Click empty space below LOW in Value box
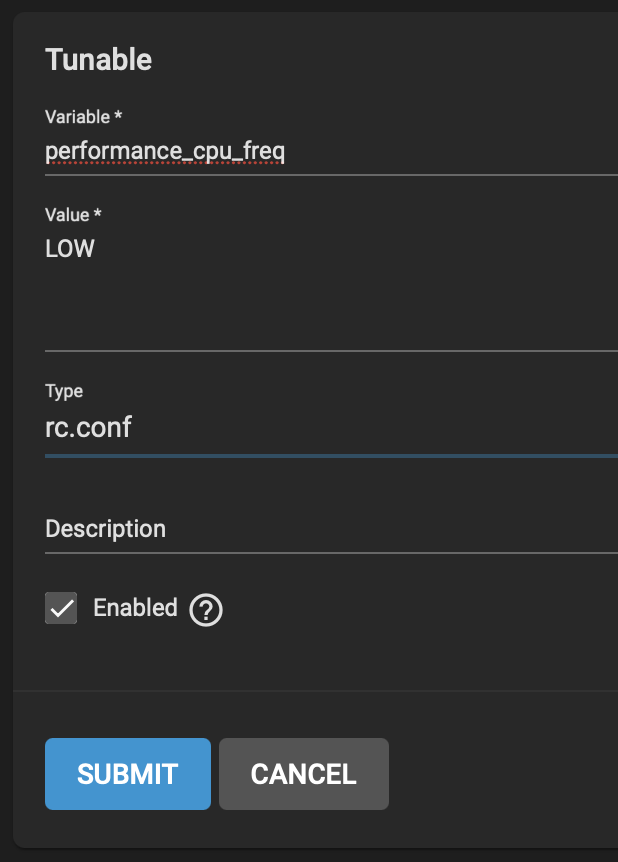Screen dimensions: 618x862 (x=331, y=308)
